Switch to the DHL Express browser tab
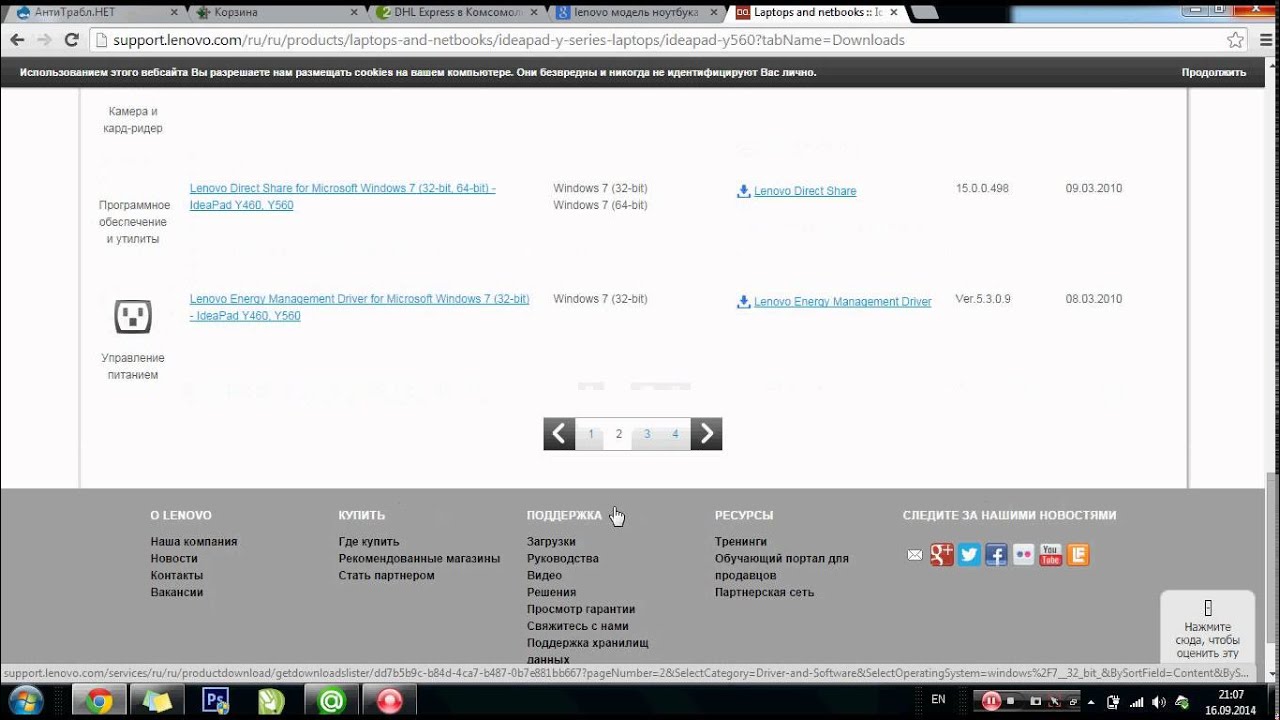The width and height of the screenshot is (1280, 720). [455, 12]
